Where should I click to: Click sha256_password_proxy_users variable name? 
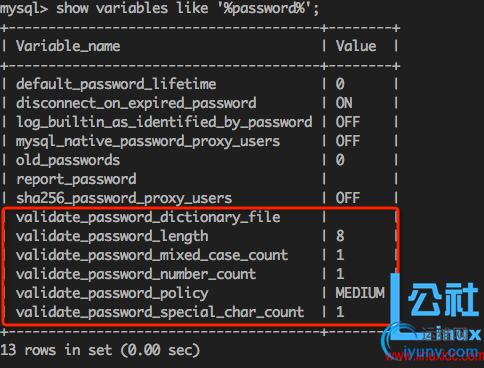(124, 198)
